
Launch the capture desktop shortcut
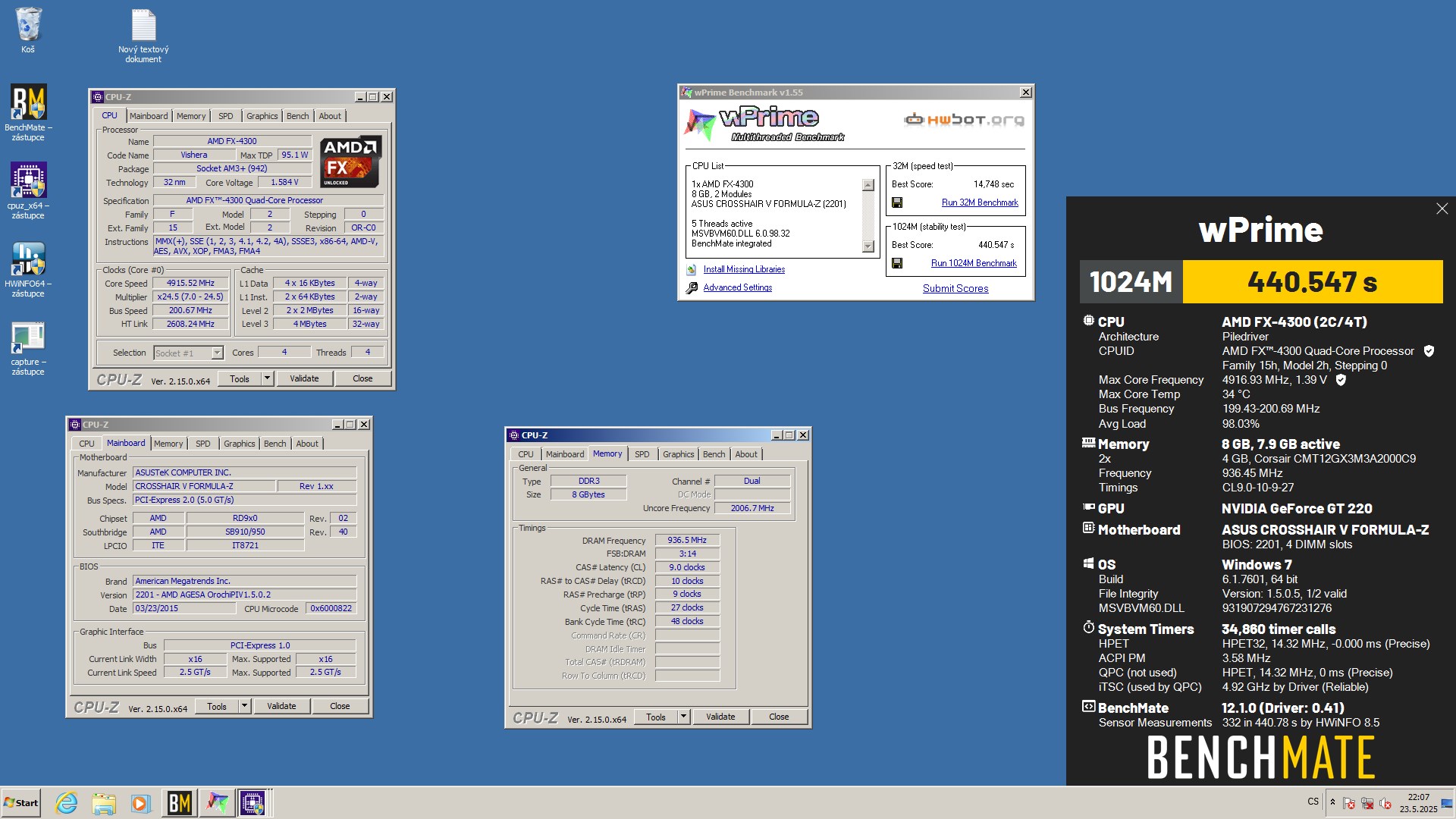coord(28,347)
